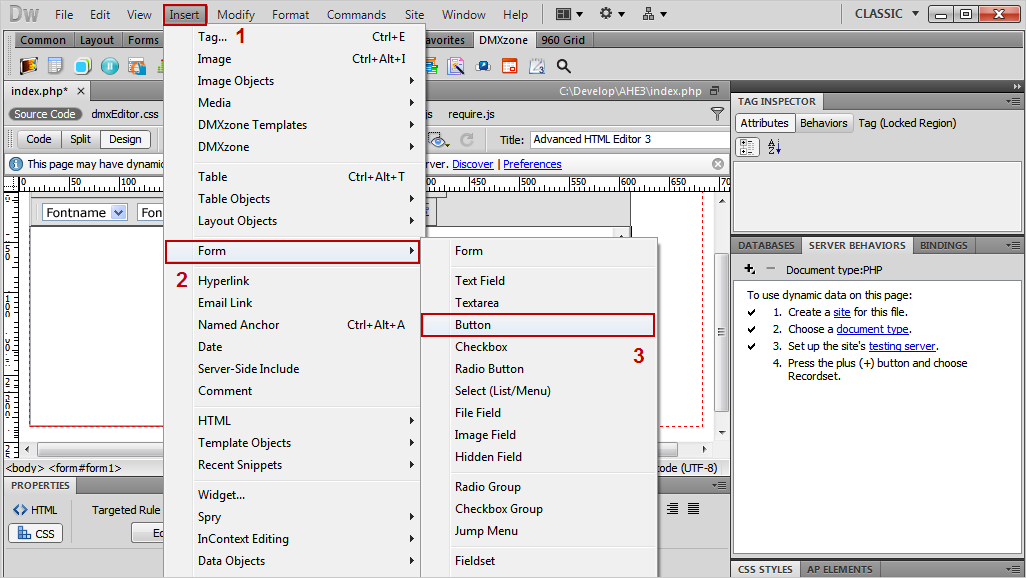This screenshot has height=578, width=1026.
Task: Click the first film-strip icon in DMXzone toolbar
Action: click(28, 65)
